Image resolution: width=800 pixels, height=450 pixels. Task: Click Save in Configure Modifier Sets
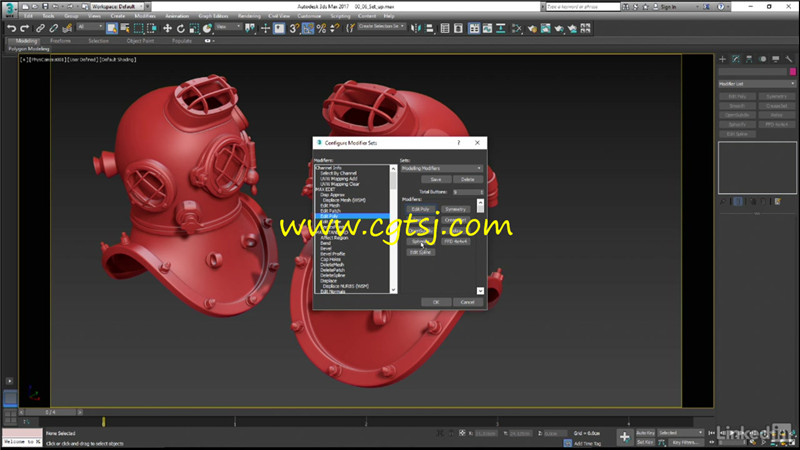coord(436,180)
